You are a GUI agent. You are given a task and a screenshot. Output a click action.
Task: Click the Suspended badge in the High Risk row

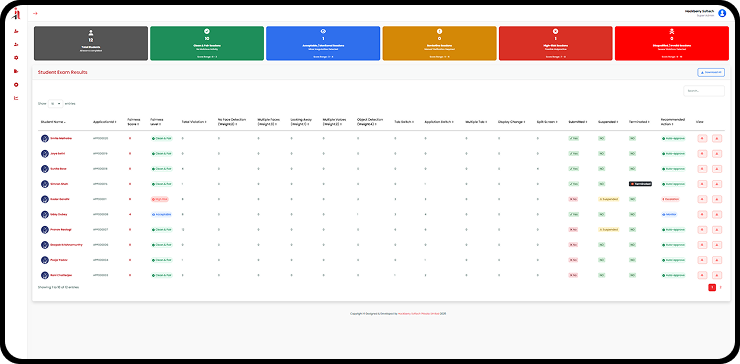click(608, 199)
